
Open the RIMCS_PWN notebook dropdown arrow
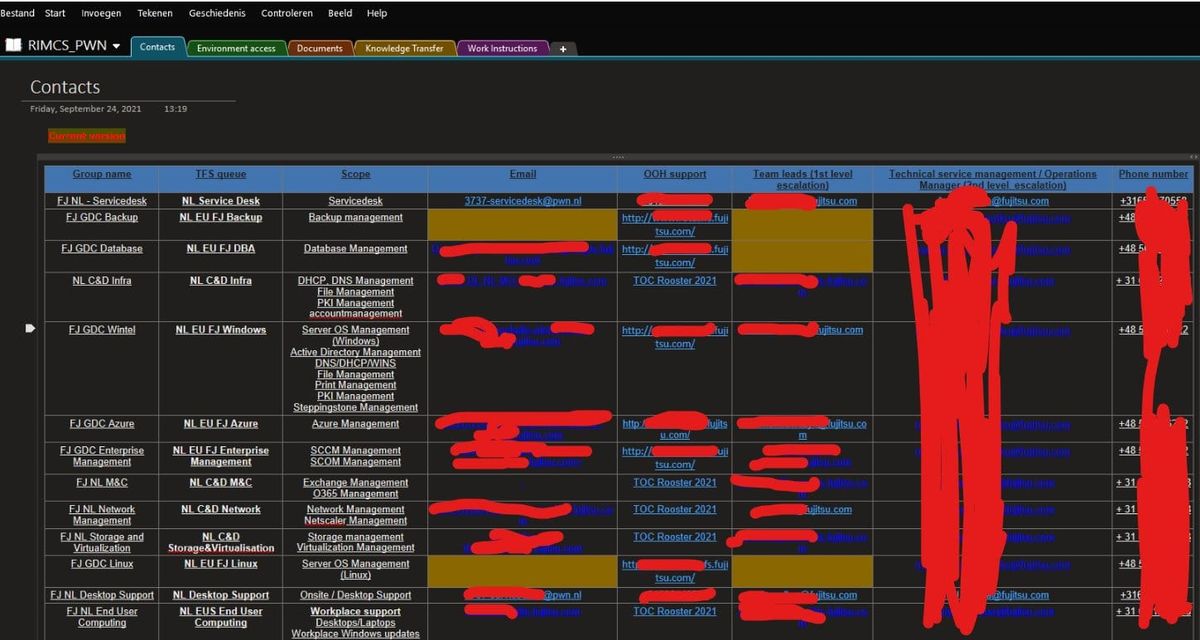pyautogui.click(x=117, y=45)
